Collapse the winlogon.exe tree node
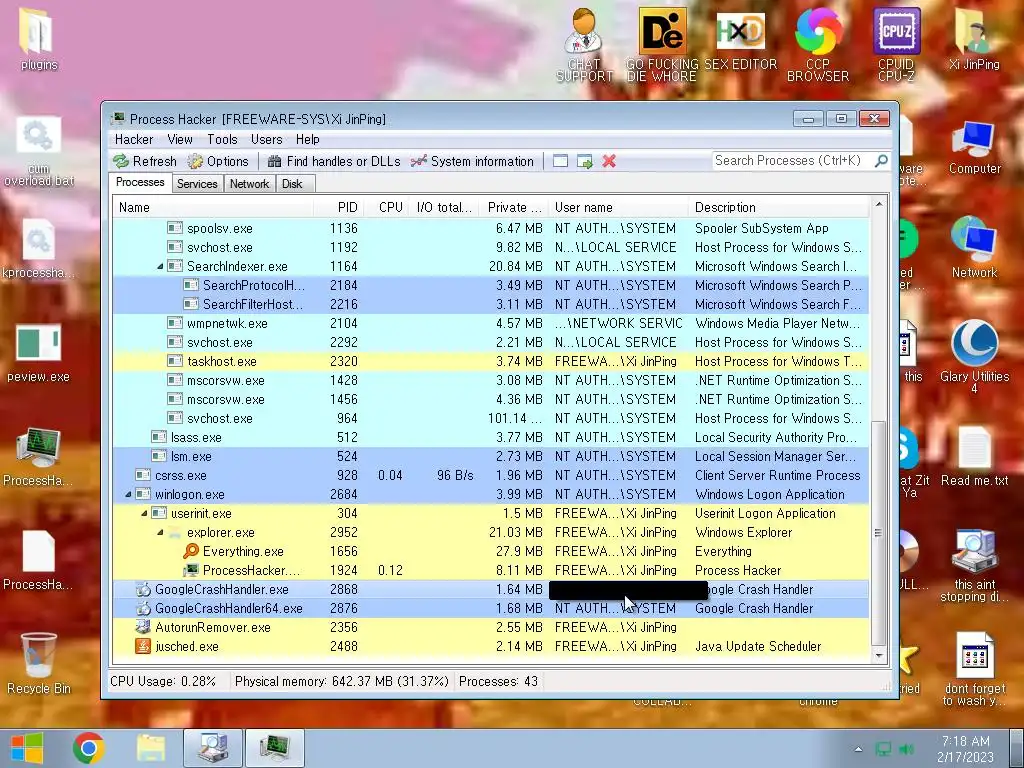This screenshot has width=1024, height=768. pyautogui.click(x=128, y=494)
